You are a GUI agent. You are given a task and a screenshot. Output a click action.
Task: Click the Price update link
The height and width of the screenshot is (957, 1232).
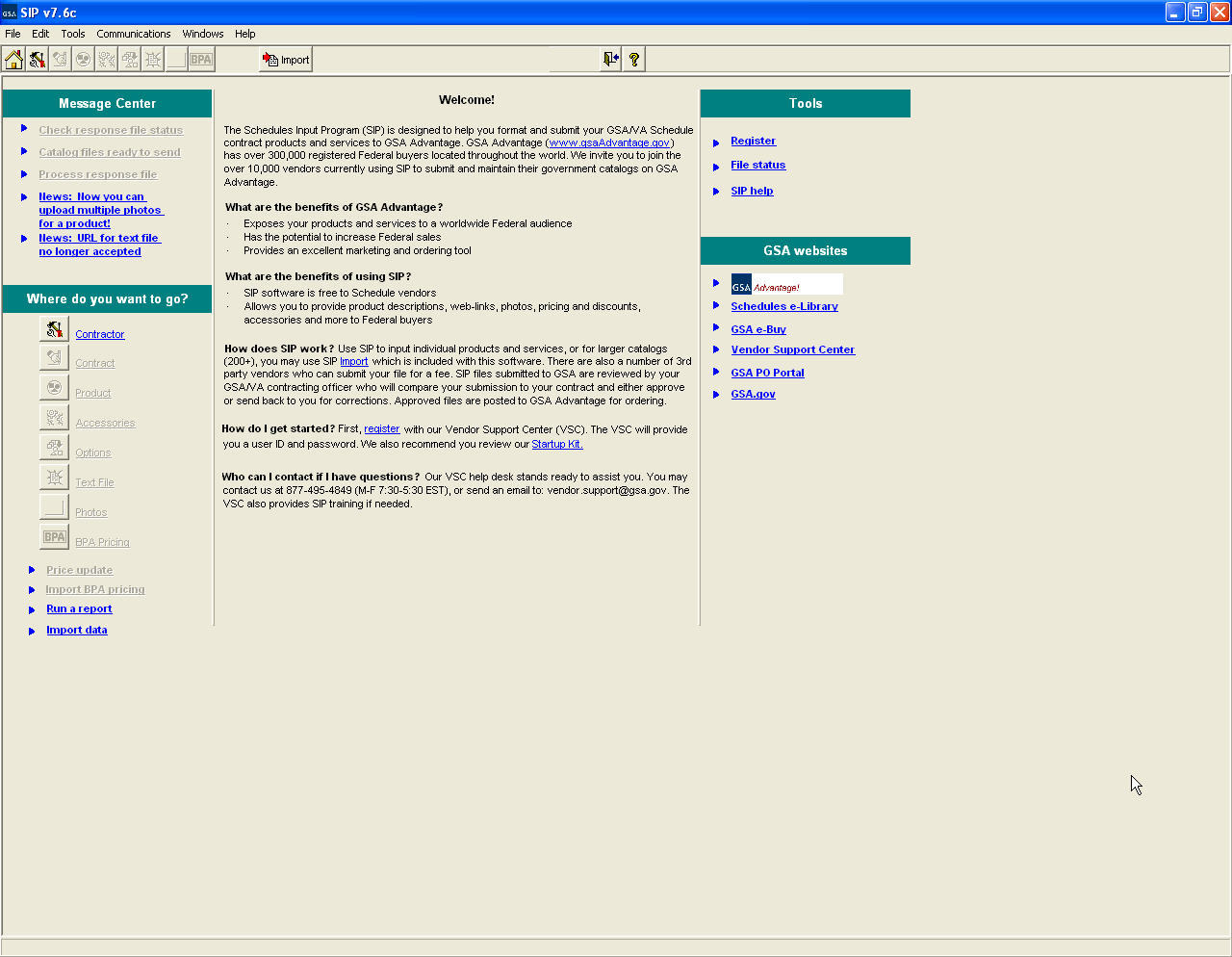click(x=80, y=570)
